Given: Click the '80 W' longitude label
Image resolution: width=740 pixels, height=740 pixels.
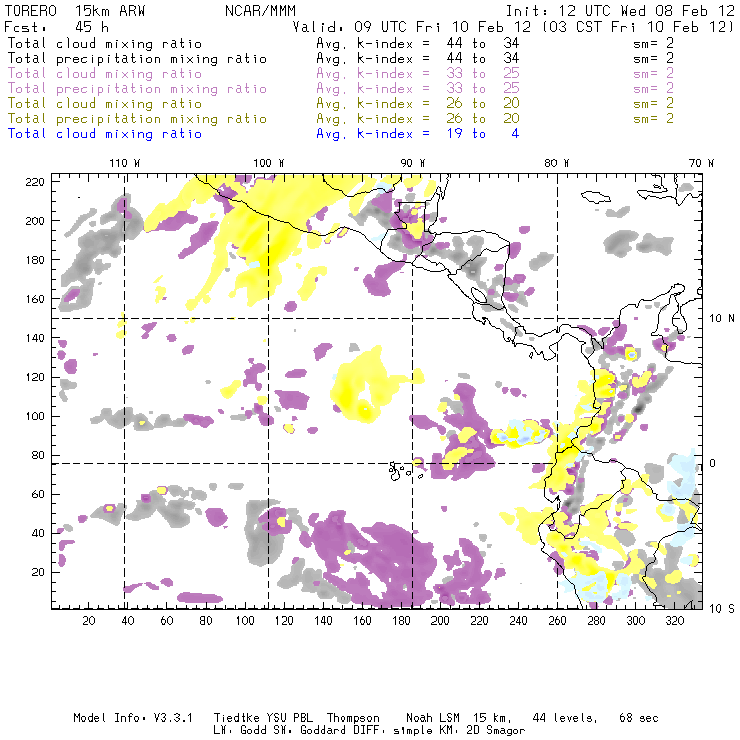Looking at the screenshot, I should (x=557, y=163).
